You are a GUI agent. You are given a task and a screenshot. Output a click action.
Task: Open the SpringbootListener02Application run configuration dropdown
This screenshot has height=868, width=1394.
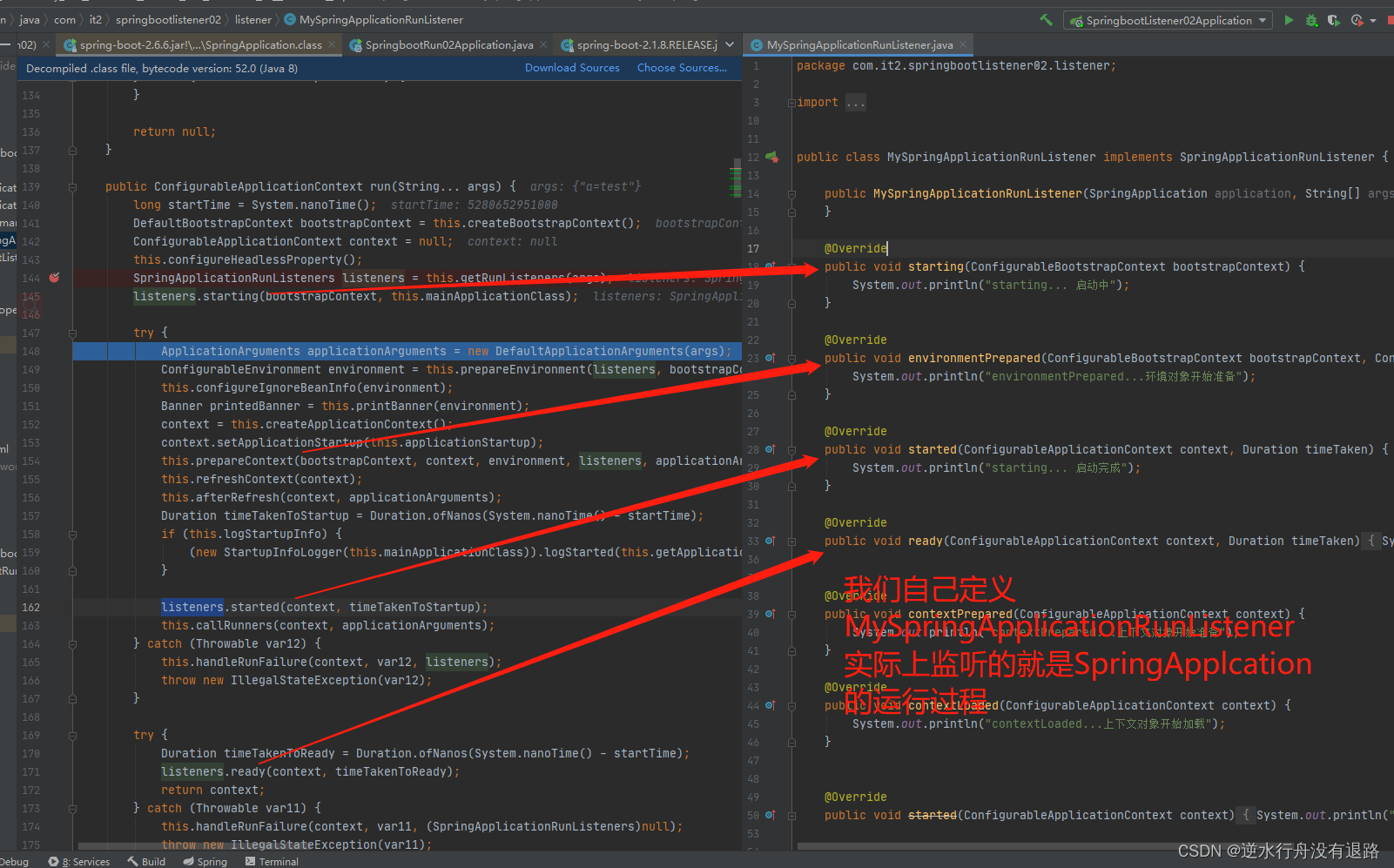tap(1168, 20)
